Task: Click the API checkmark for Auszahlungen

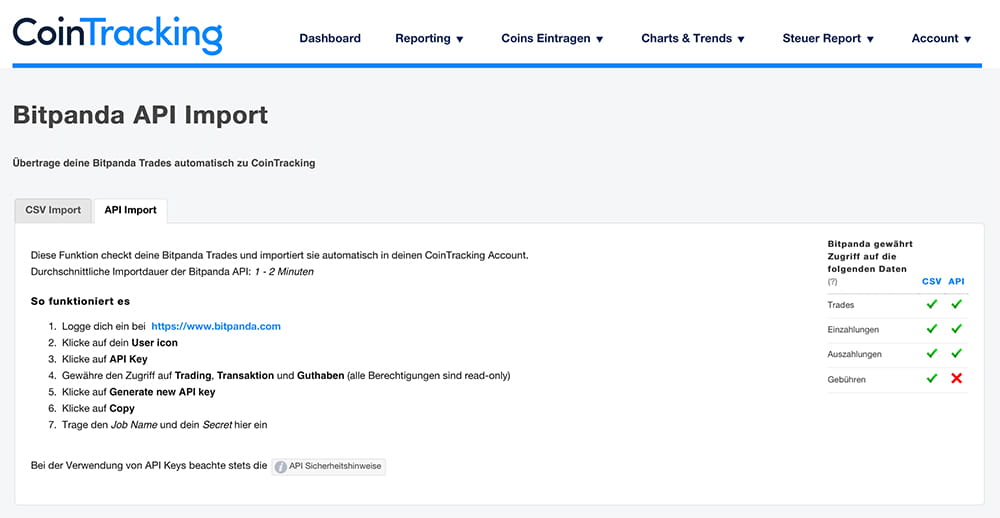Action: click(956, 353)
